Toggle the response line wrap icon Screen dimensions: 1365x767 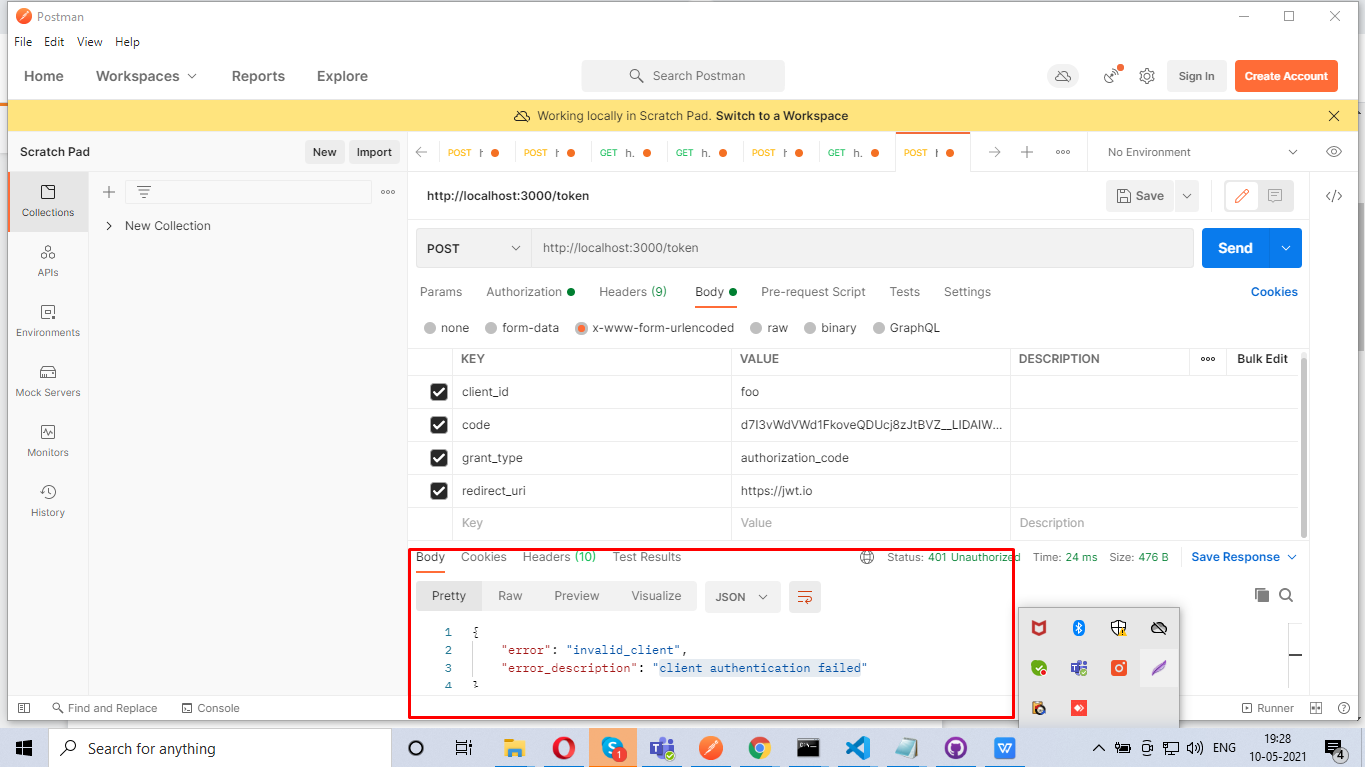click(804, 597)
